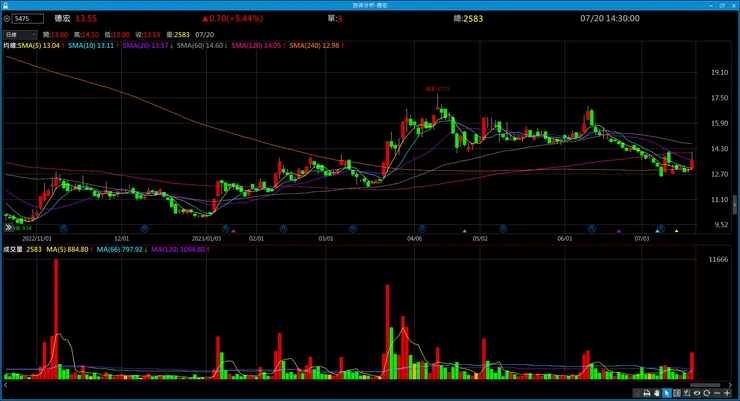
Task: Click the 19.10 price axis label
Action: coord(720,72)
